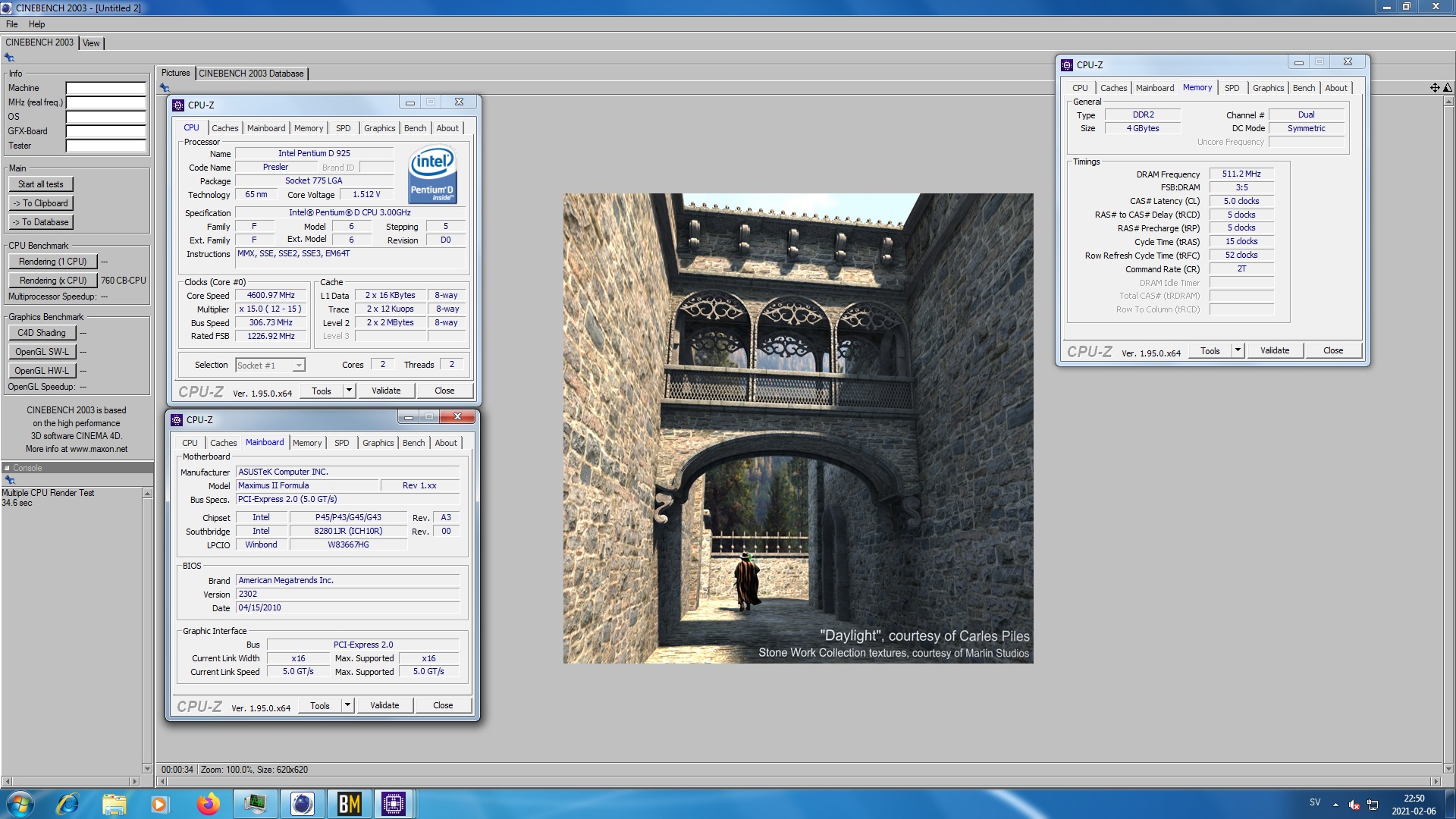Image resolution: width=1456 pixels, height=819 pixels.
Task: Click the network tray icon
Action: pyautogui.click(x=1373, y=805)
